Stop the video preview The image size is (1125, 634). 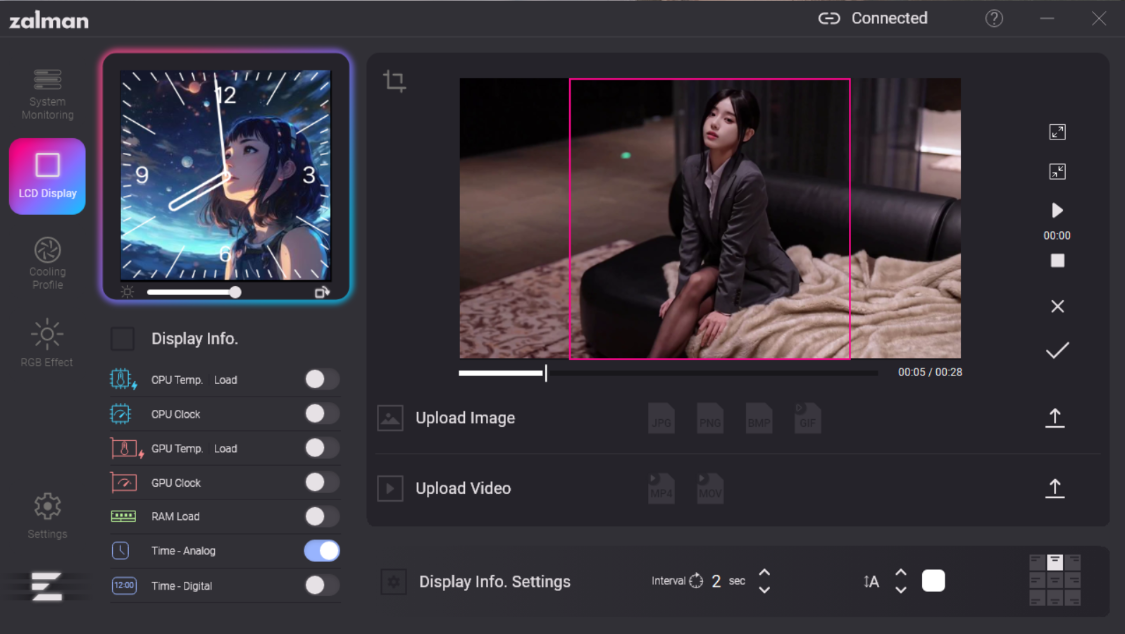pyautogui.click(x=1057, y=260)
